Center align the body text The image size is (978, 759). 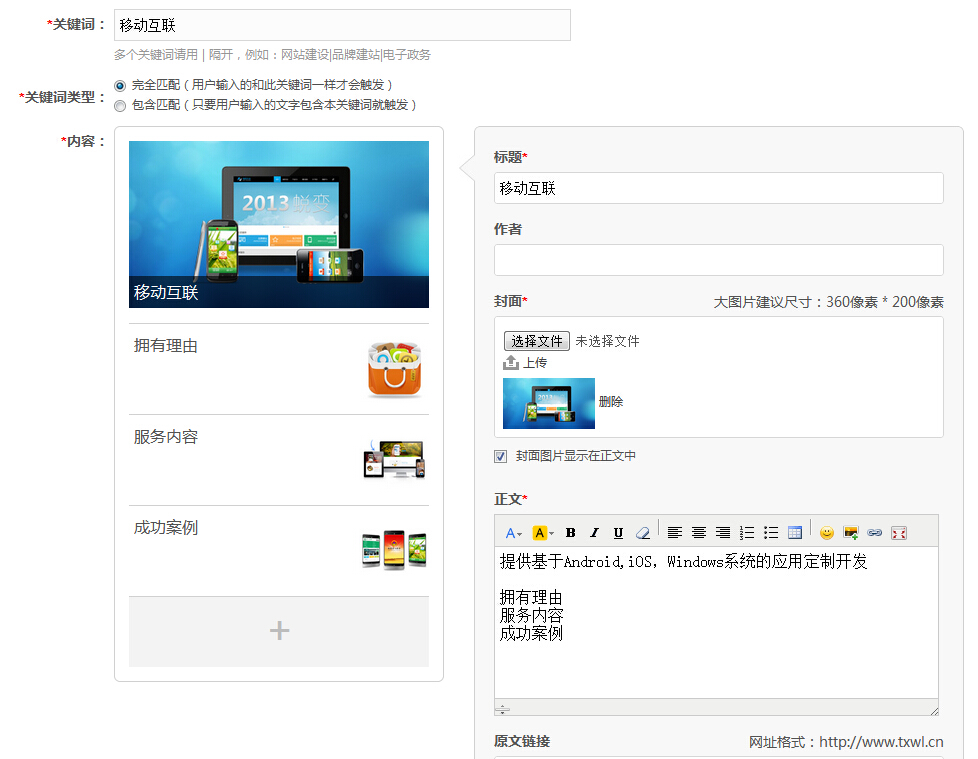click(699, 533)
